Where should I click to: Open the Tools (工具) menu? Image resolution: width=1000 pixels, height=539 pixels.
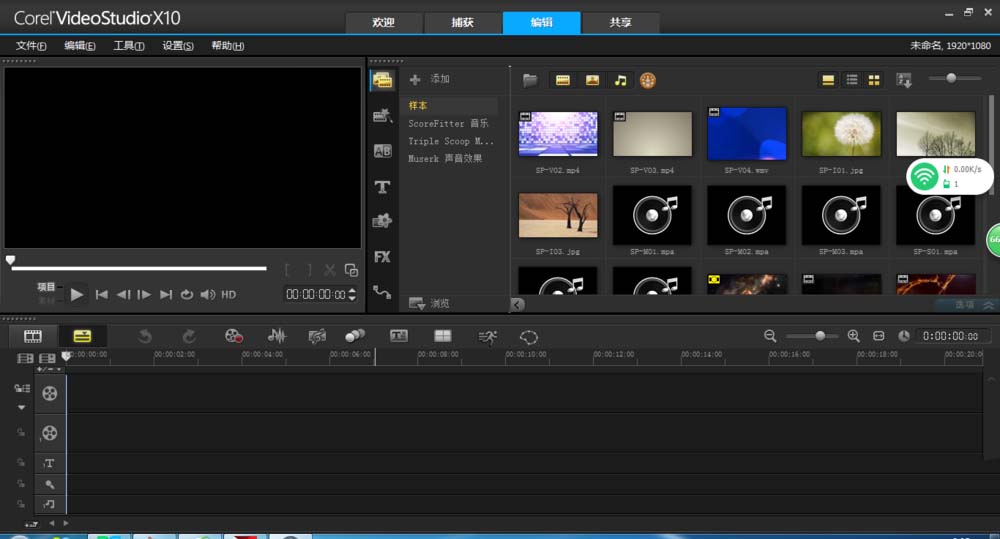coord(128,46)
